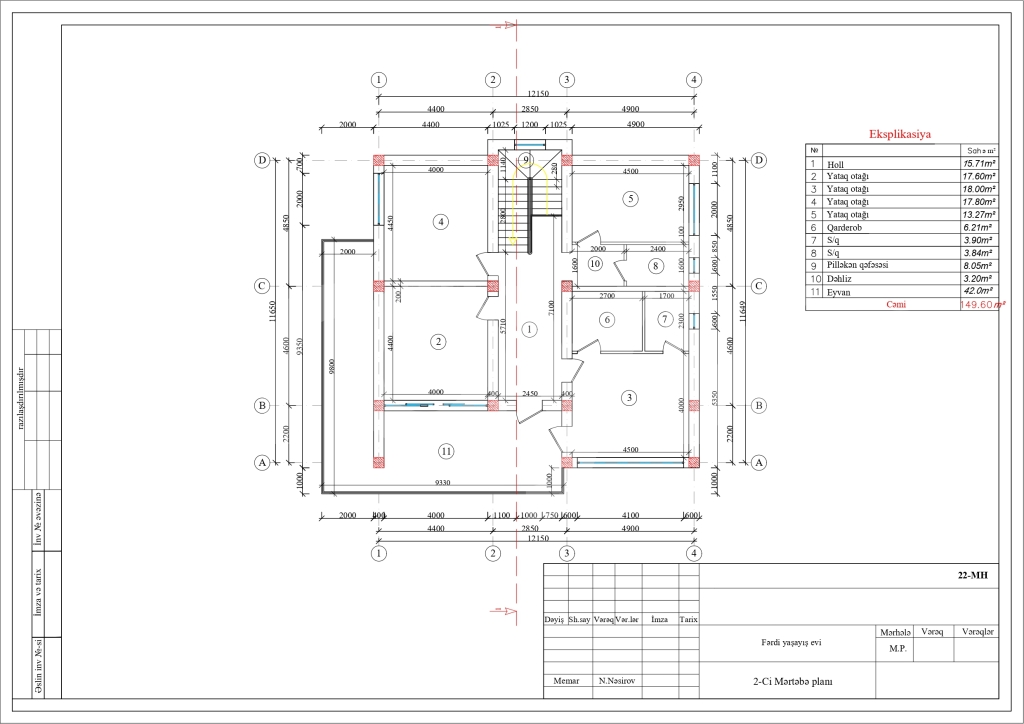Image resolution: width=1024 pixels, height=724 pixels.
Task: Click the room 2 bedroom number circle
Action: pos(438,342)
